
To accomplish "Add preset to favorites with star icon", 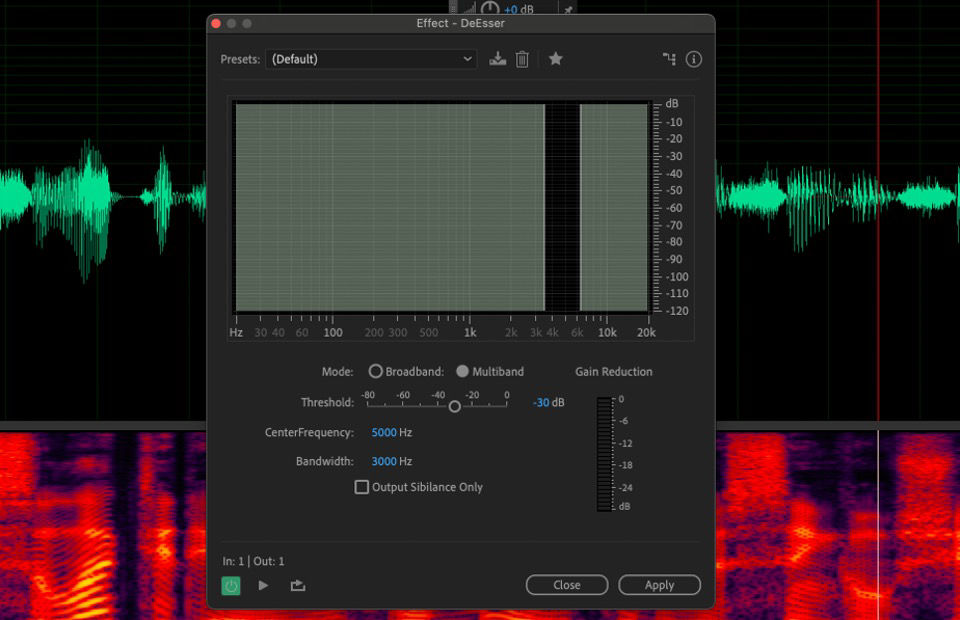I will click(x=555, y=59).
